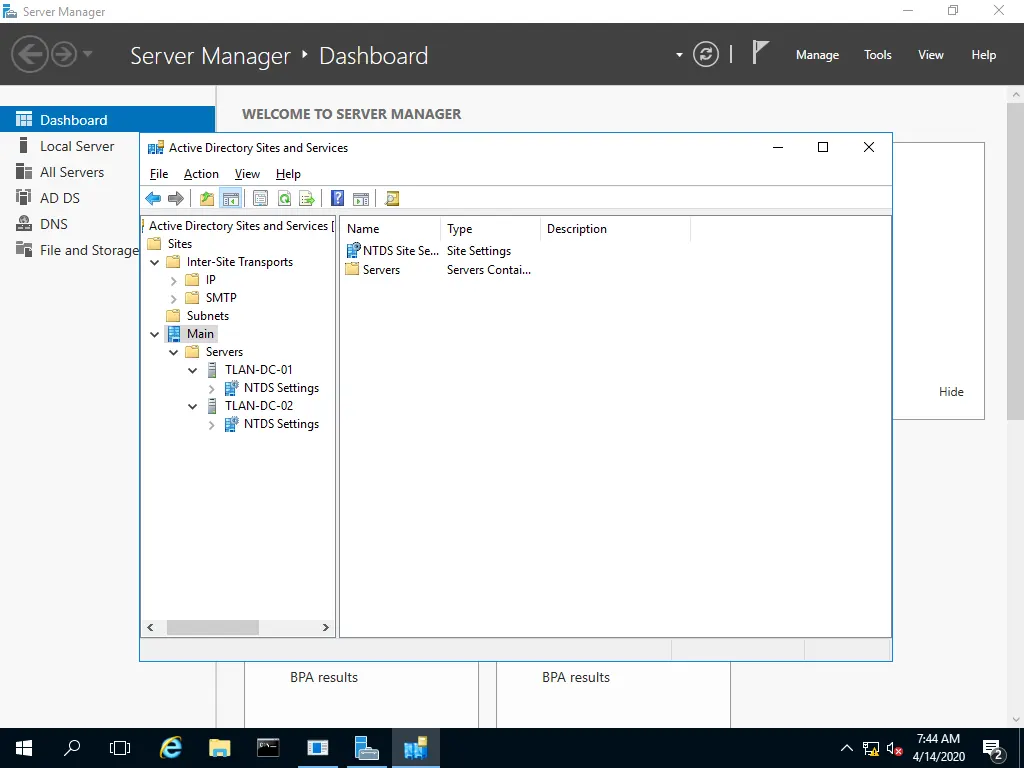Open the navigation history dropdown arrow

coord(88,54)
